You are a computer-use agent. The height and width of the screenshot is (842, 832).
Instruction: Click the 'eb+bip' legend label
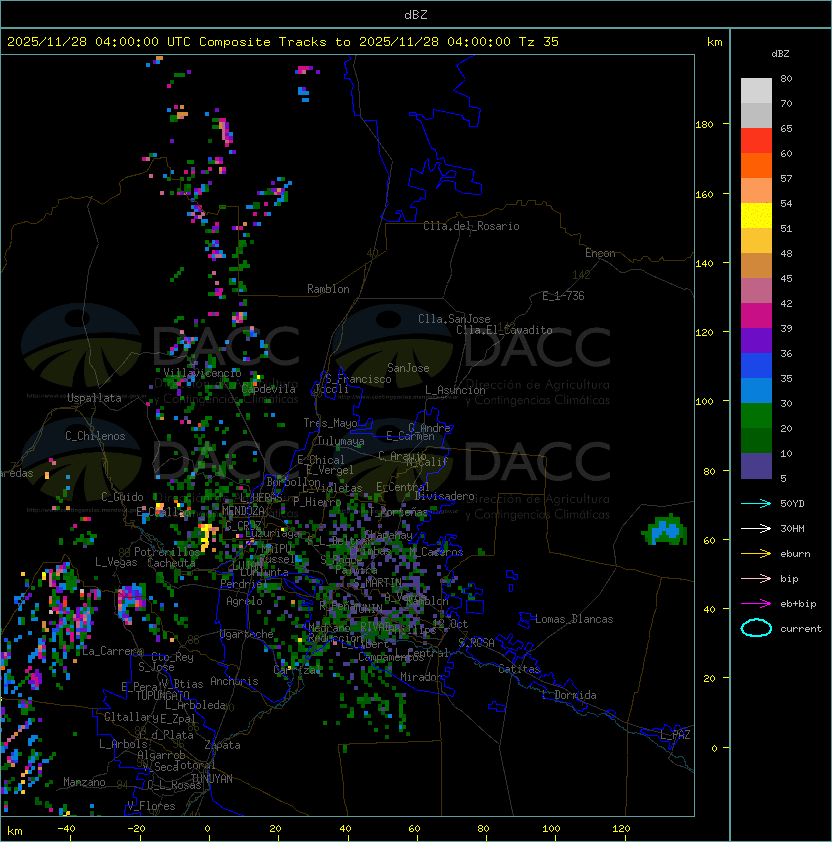798,604
